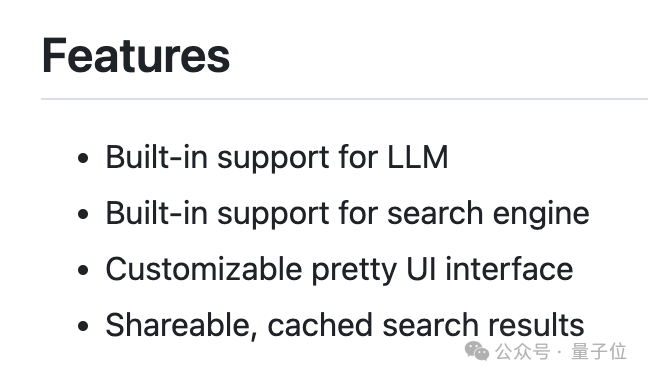Click 'Built-in' in the first bullet item
This screenshot has height=378, width=648.
point(157,157)
